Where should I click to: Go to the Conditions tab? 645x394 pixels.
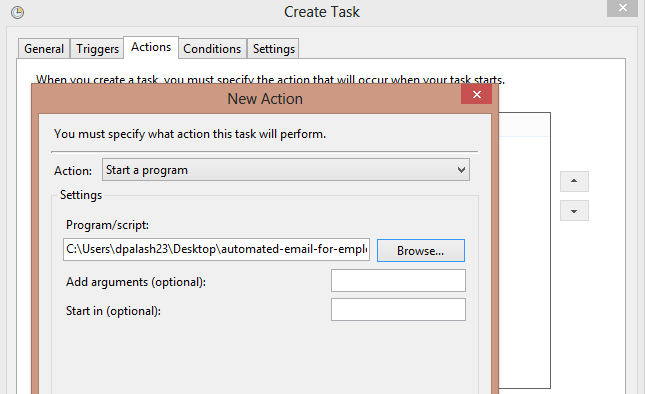pyautogui.click(x=212, y=49)
